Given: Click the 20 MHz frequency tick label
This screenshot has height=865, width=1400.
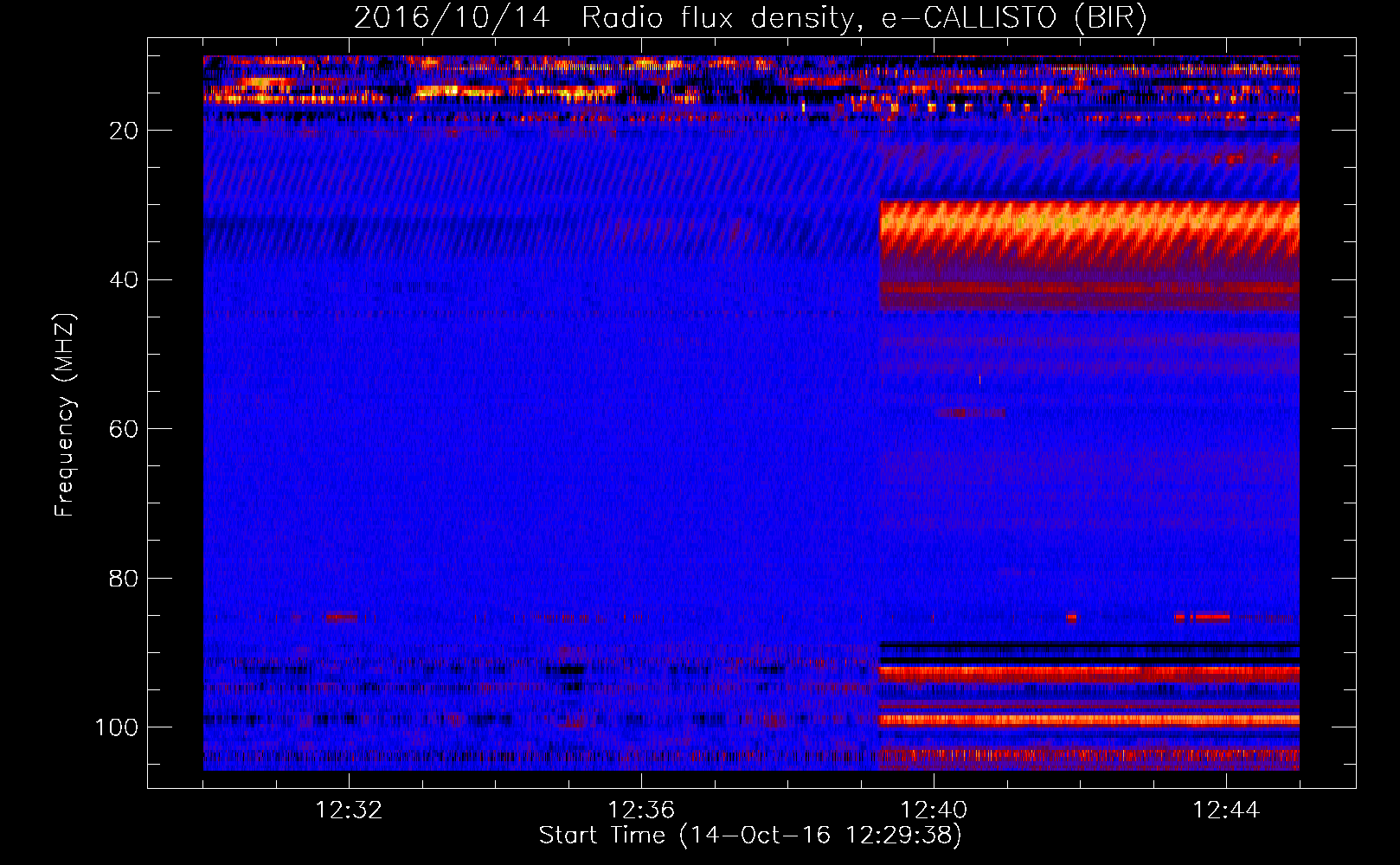Looking at the screenshot, I should tap(124, 131).
